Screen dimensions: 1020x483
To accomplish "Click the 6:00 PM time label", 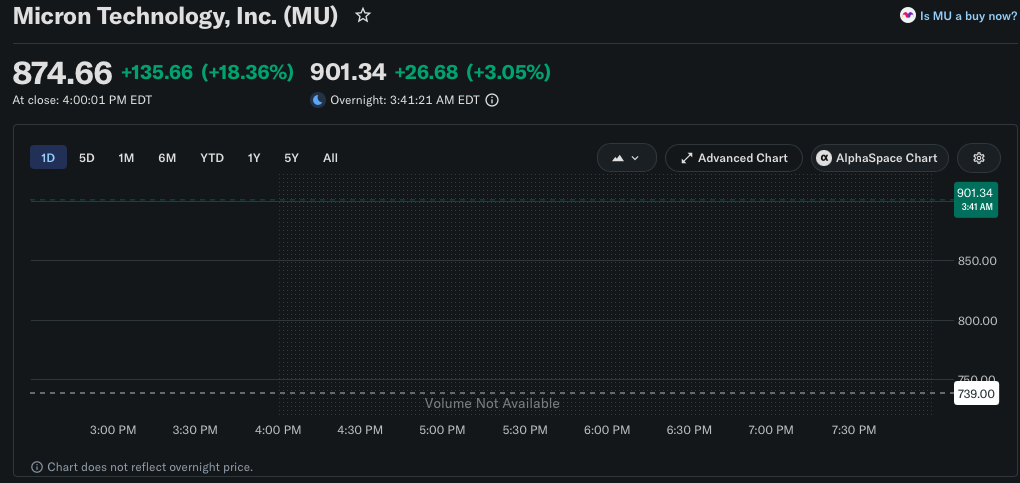I will pos(606,430).
